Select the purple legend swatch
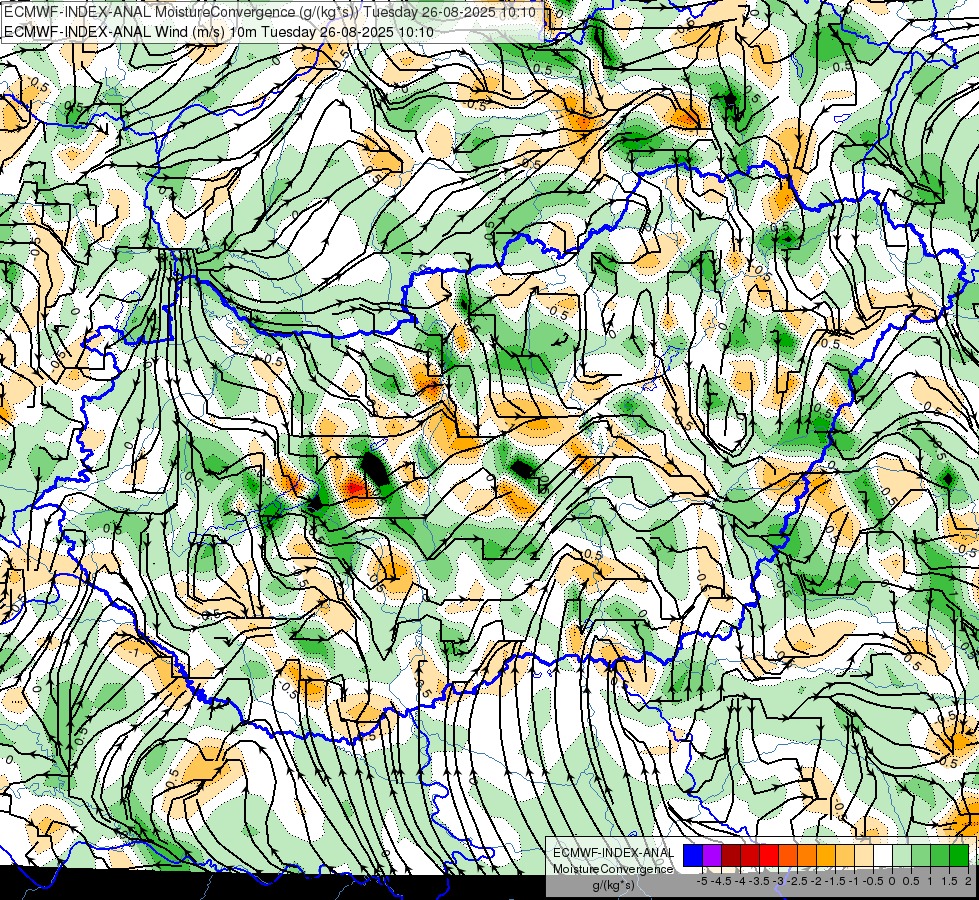Image resolution: width=979 pixels, height=900 pixels. click(x=712, y=856)
